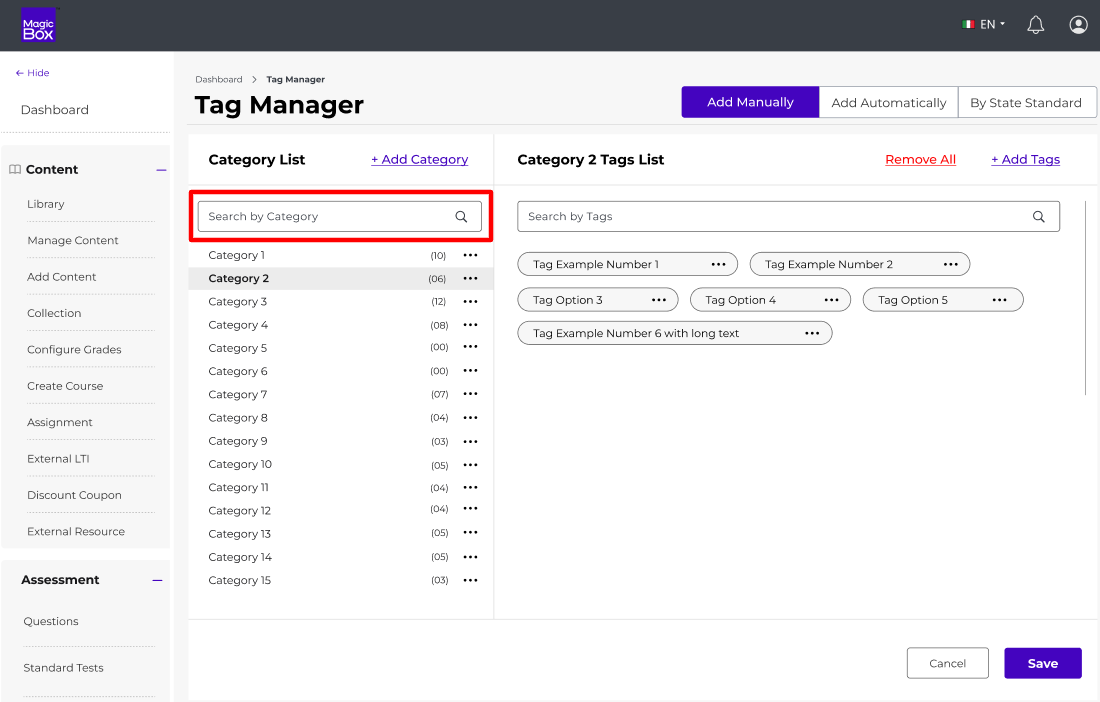1100x702 pixels.
Task: Open more options for Category 9
Action: pos(470,441)
